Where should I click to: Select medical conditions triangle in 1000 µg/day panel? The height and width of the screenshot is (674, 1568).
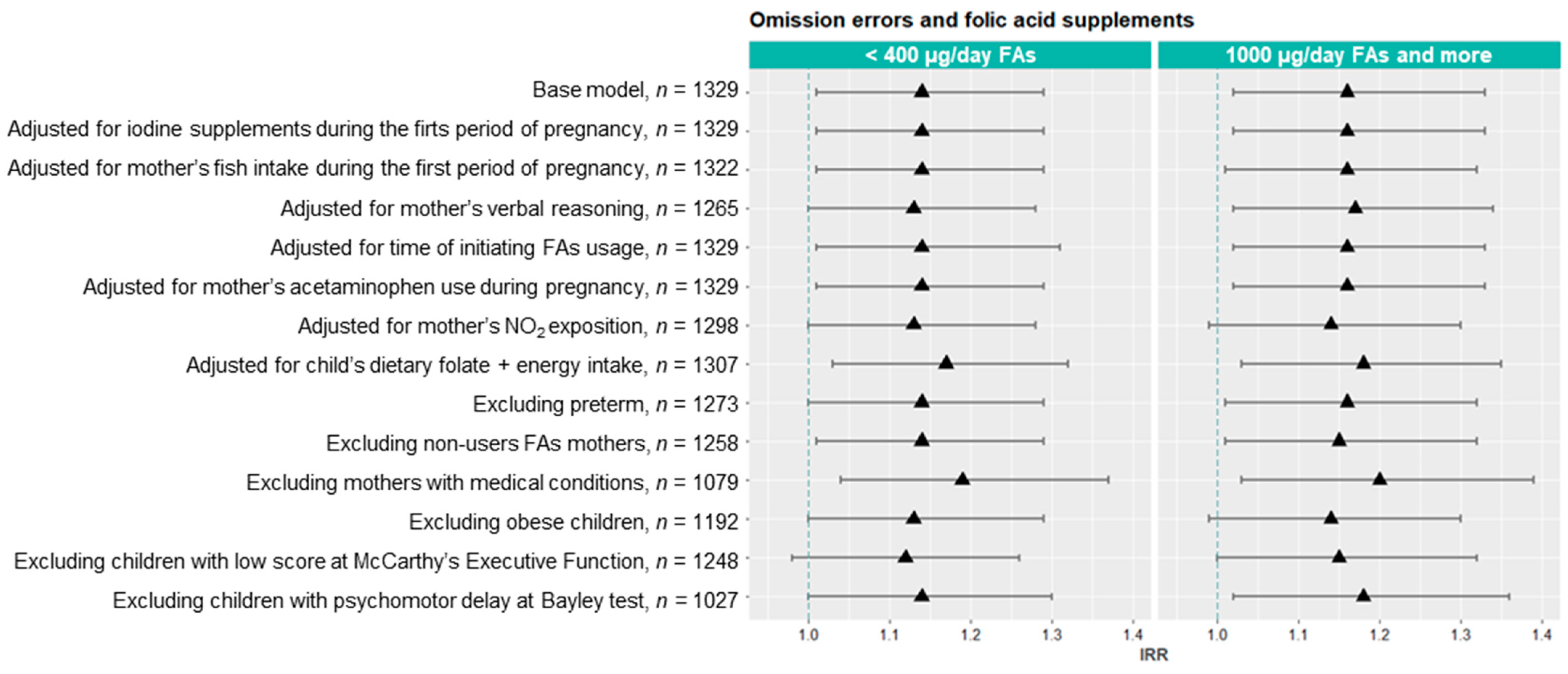(x=1380, y=479)
